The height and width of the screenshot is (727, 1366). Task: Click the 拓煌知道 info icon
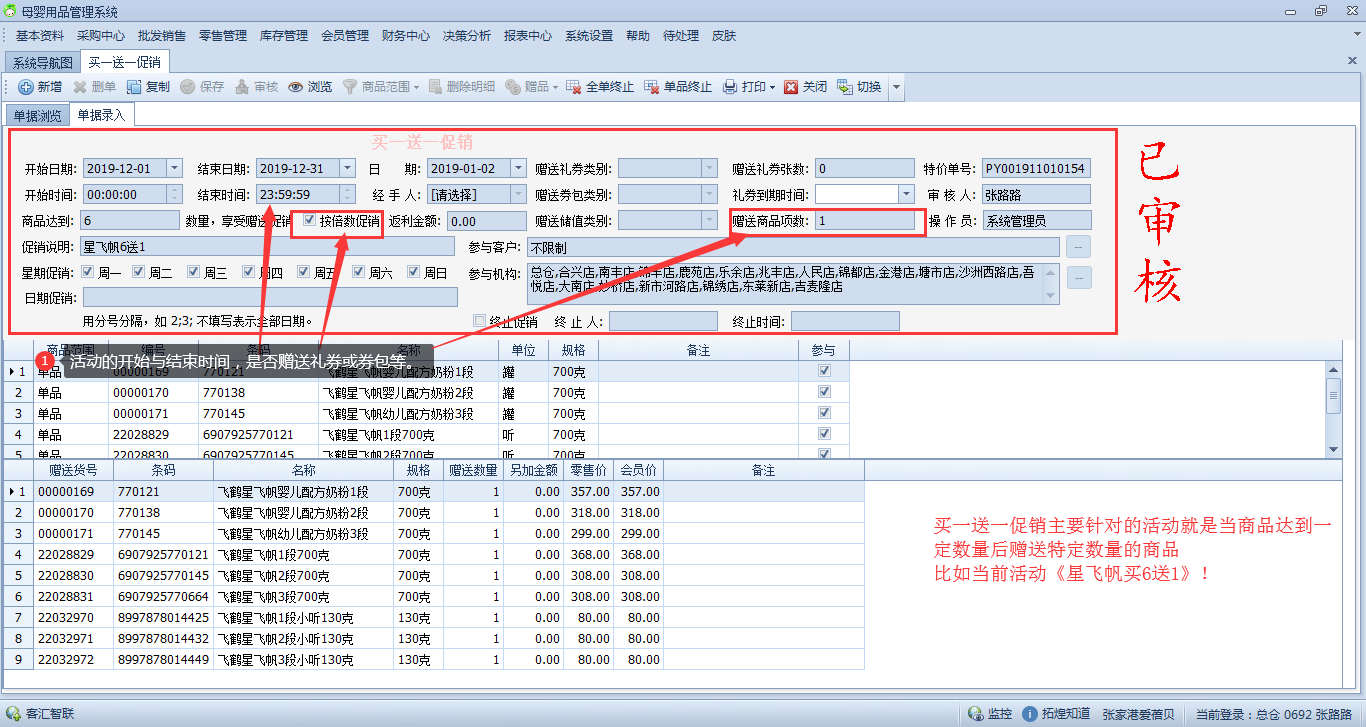click(x=1030, y=714)
